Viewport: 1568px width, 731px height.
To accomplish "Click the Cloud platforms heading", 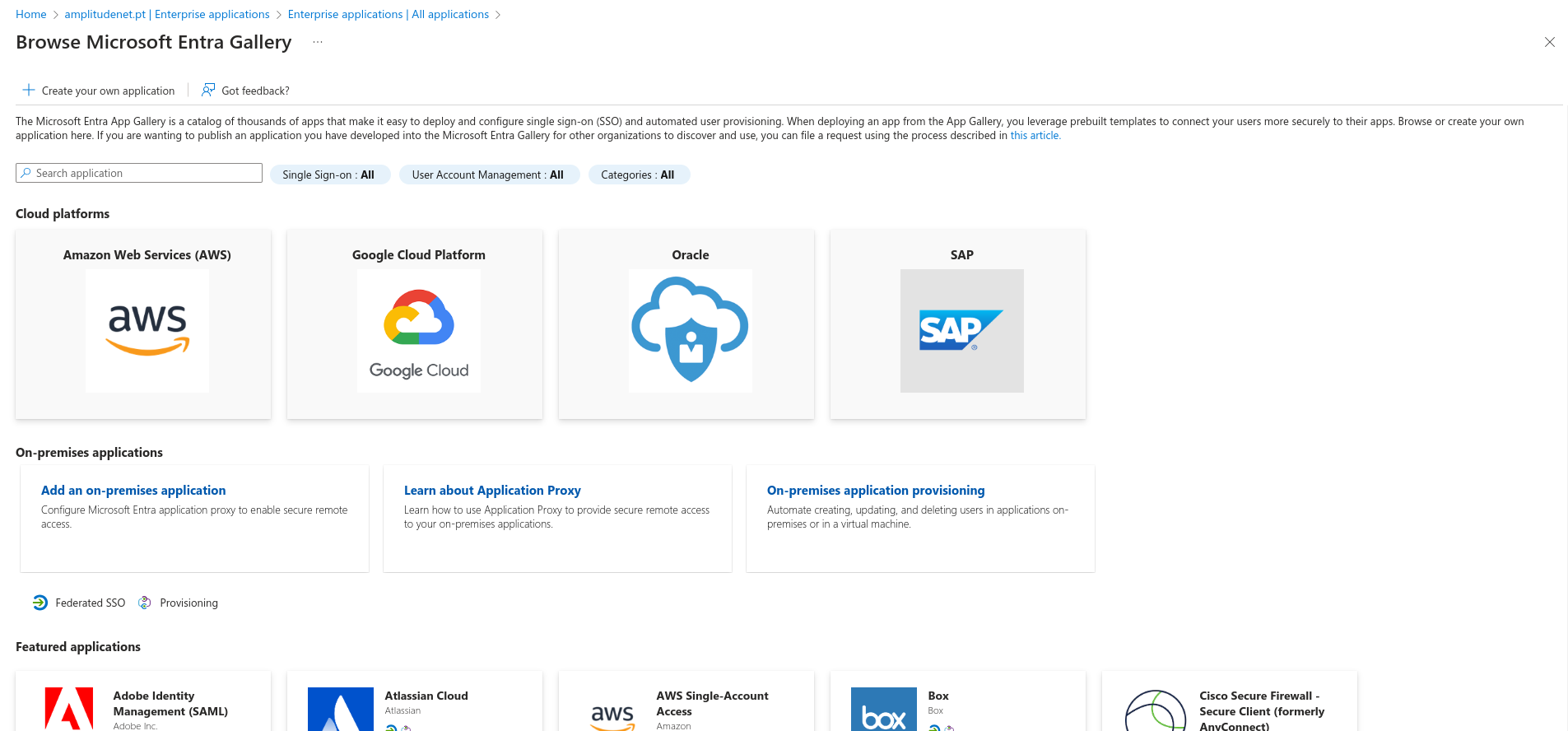I will tap(63, 213).
